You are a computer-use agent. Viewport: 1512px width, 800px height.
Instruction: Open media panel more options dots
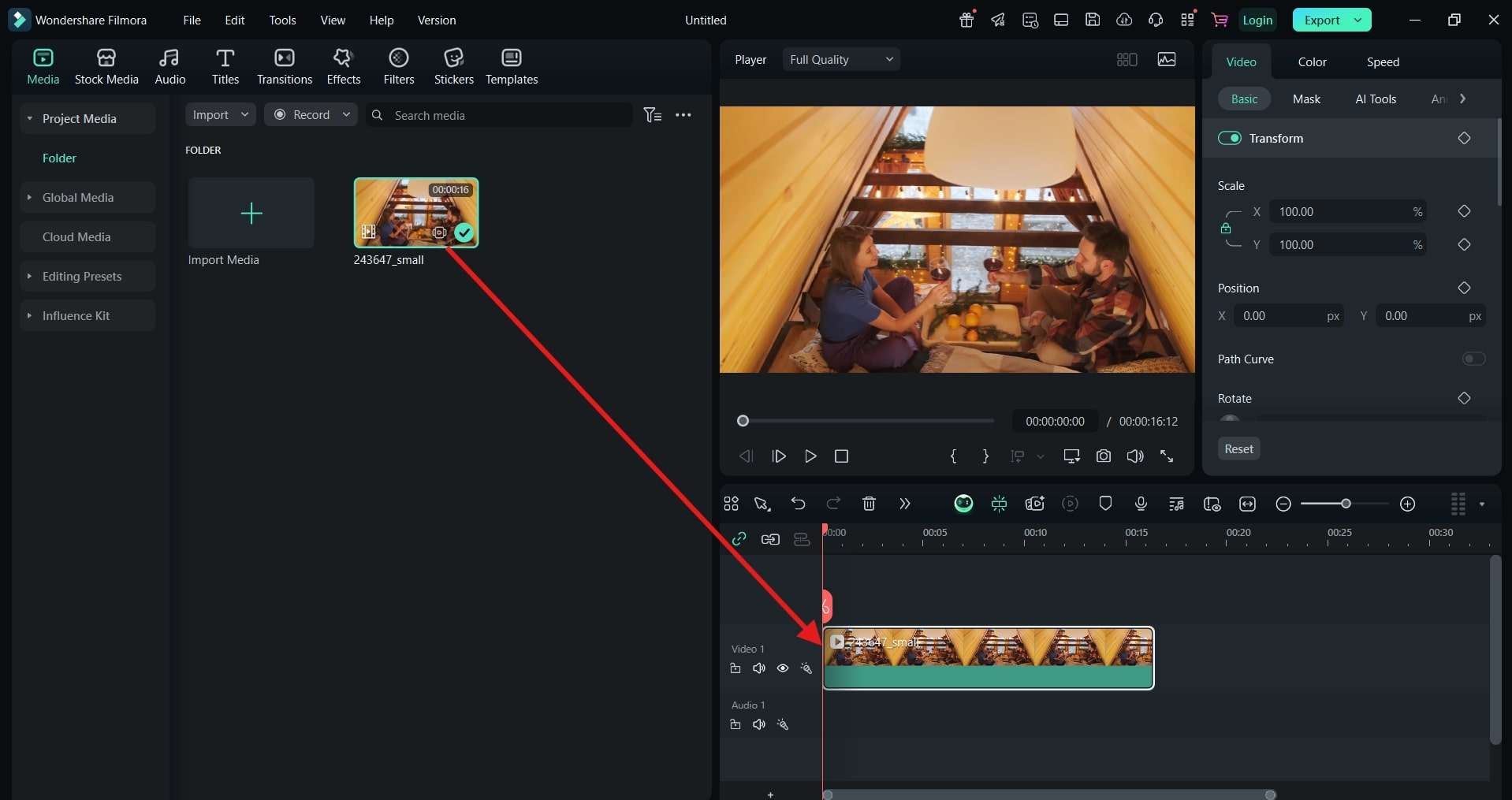683,115
